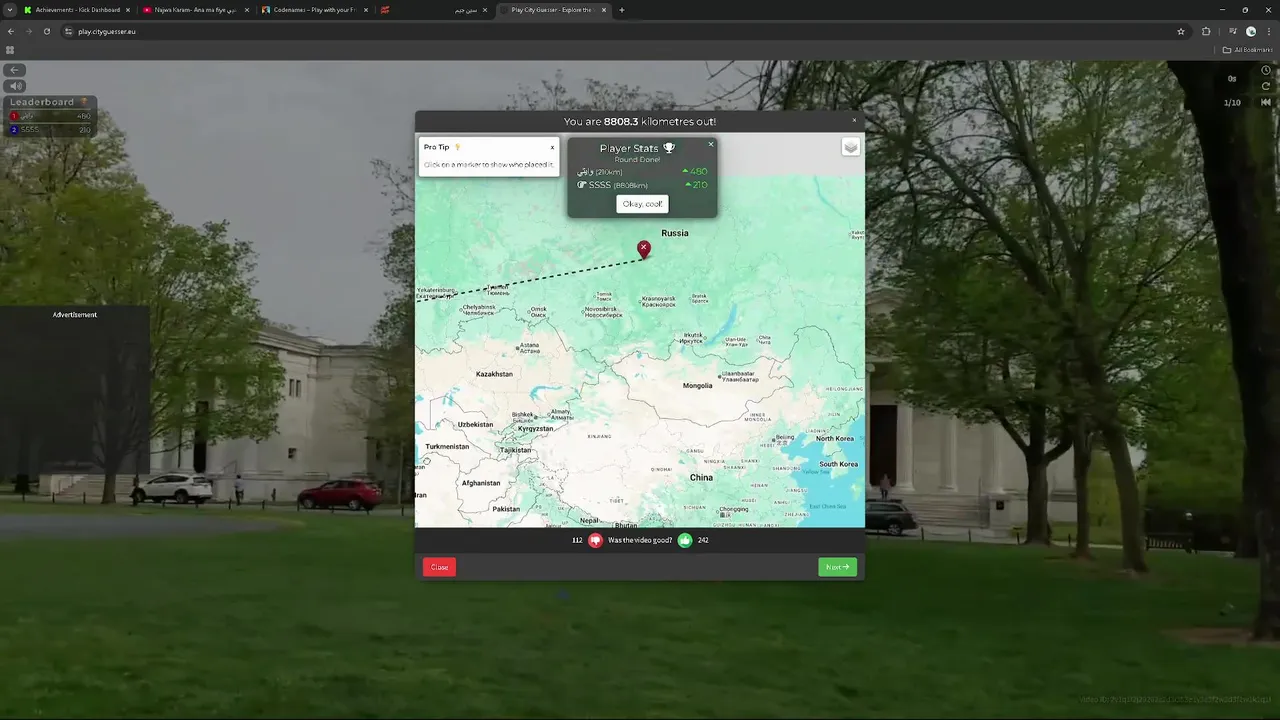Image resolution: width=1280 pixels, height=720 pixels.
Task: Click the 1/10 round counter
Action: click(x=1232, y=102)
